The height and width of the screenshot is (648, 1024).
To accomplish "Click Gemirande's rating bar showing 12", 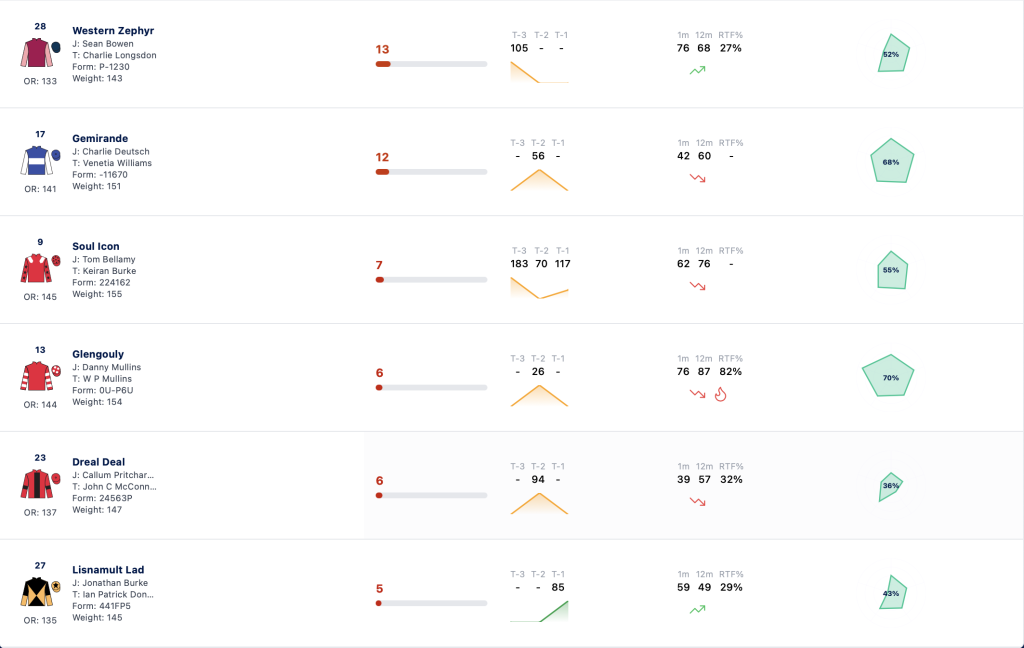I will pos(431,172).
